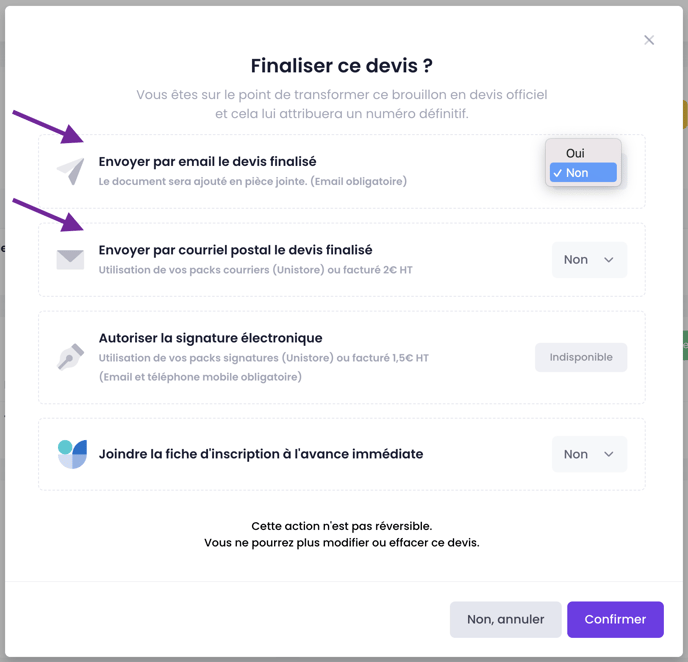Click the Indisponible signature button
Image resolution: width=688 pixels, height=662 pixels.
581,357
